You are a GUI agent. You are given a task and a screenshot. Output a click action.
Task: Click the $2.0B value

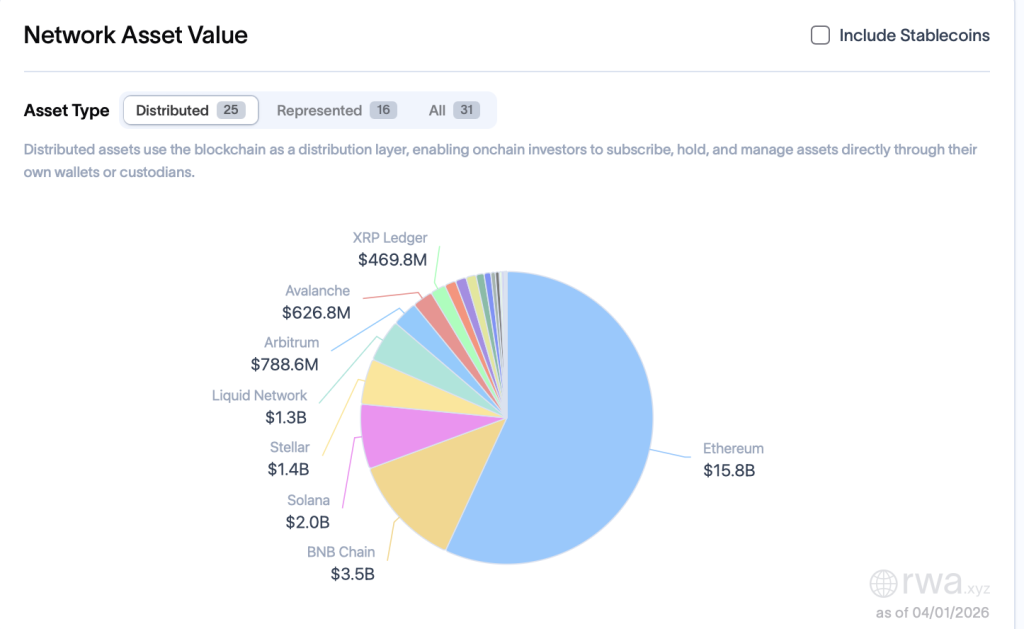[x=308, y=523]
